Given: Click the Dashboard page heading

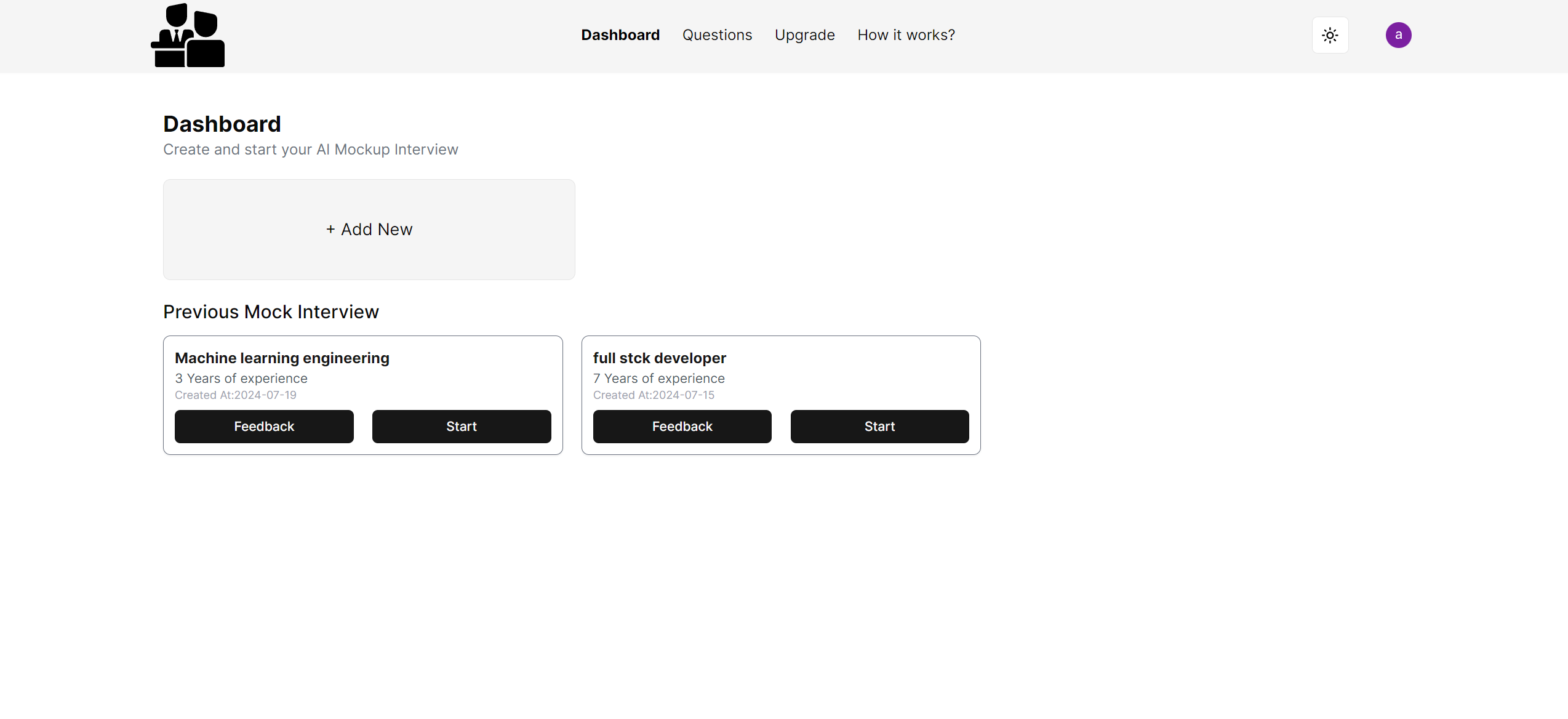Looking at the screenshot, I should (x=222, y=124).
